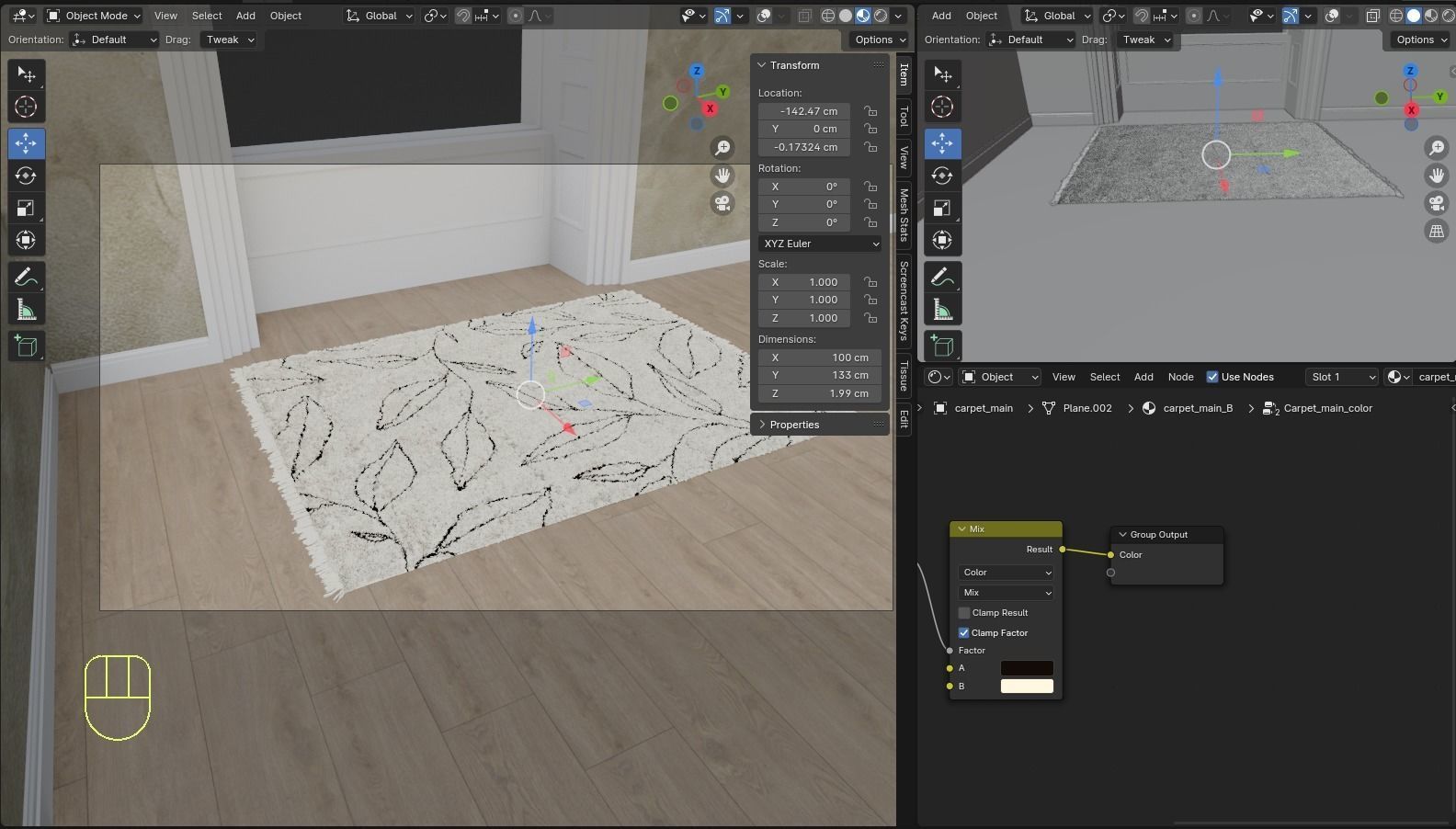Select the Measure tool in left viewport

coord(26,310)
